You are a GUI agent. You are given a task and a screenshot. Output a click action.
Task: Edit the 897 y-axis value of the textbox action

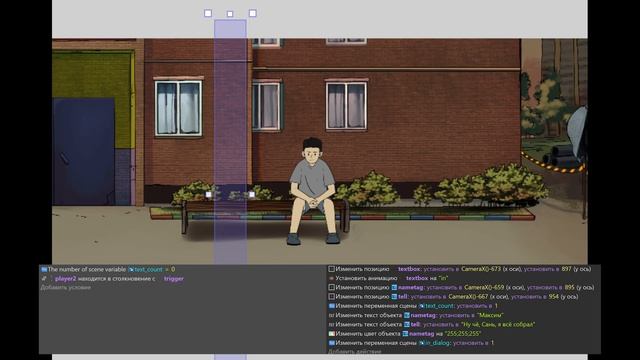pyautogui.click(x=566, y=269)
